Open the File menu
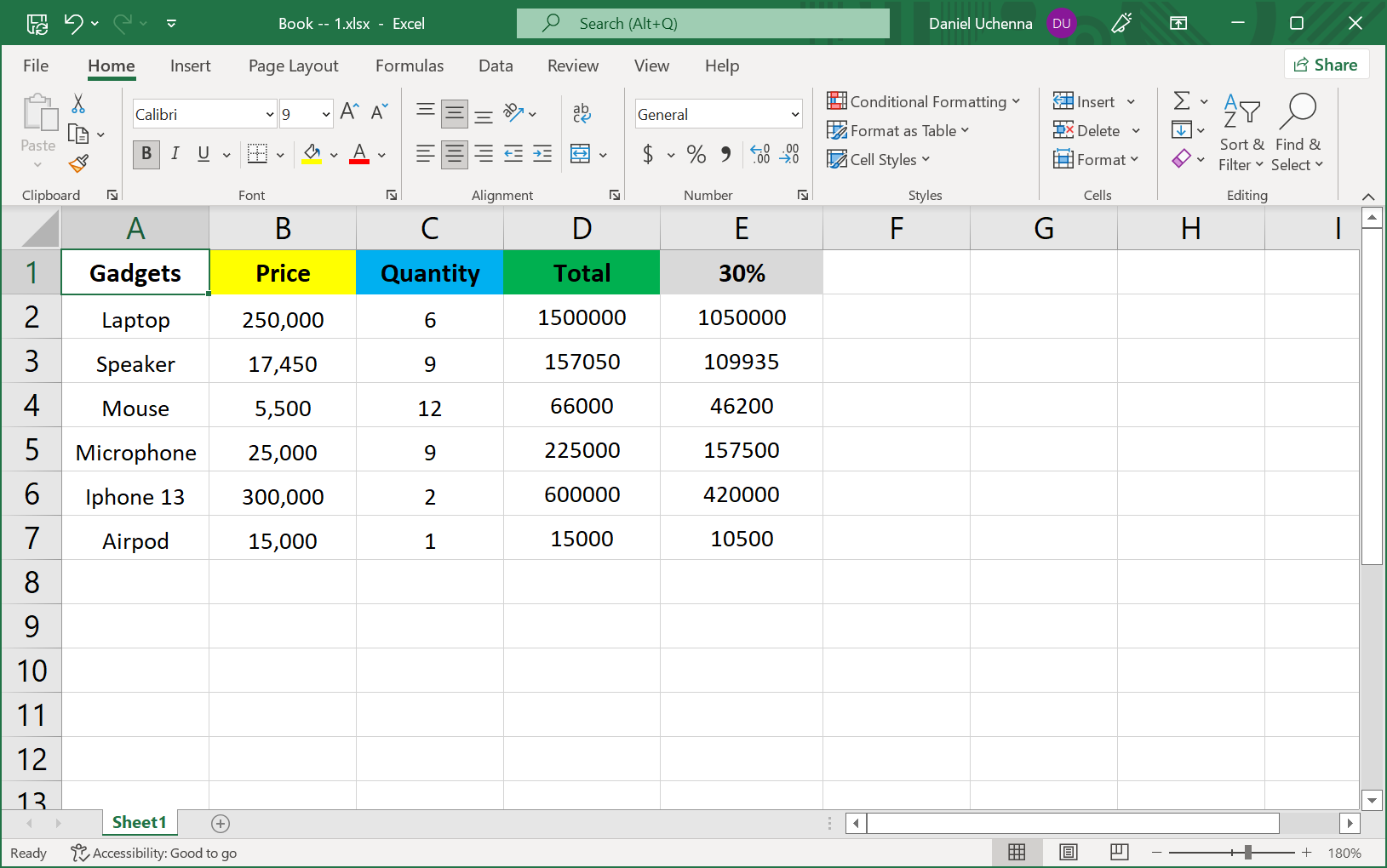The width and height of the screenshot is (1387, 868). [36, 66]
